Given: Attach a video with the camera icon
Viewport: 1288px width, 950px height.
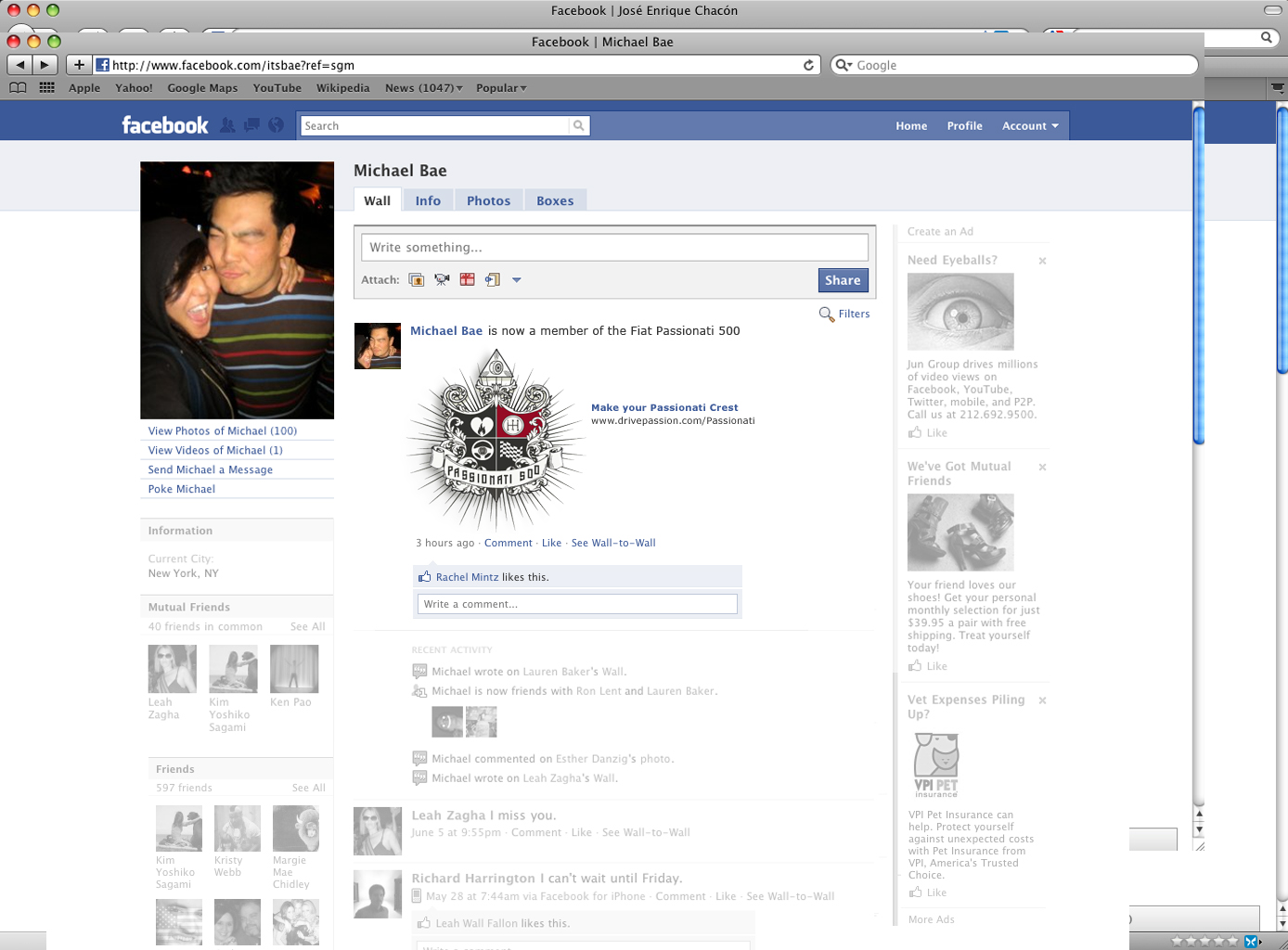Looking at the screenshot, I should pyautogui.click(x=442, y=280).
